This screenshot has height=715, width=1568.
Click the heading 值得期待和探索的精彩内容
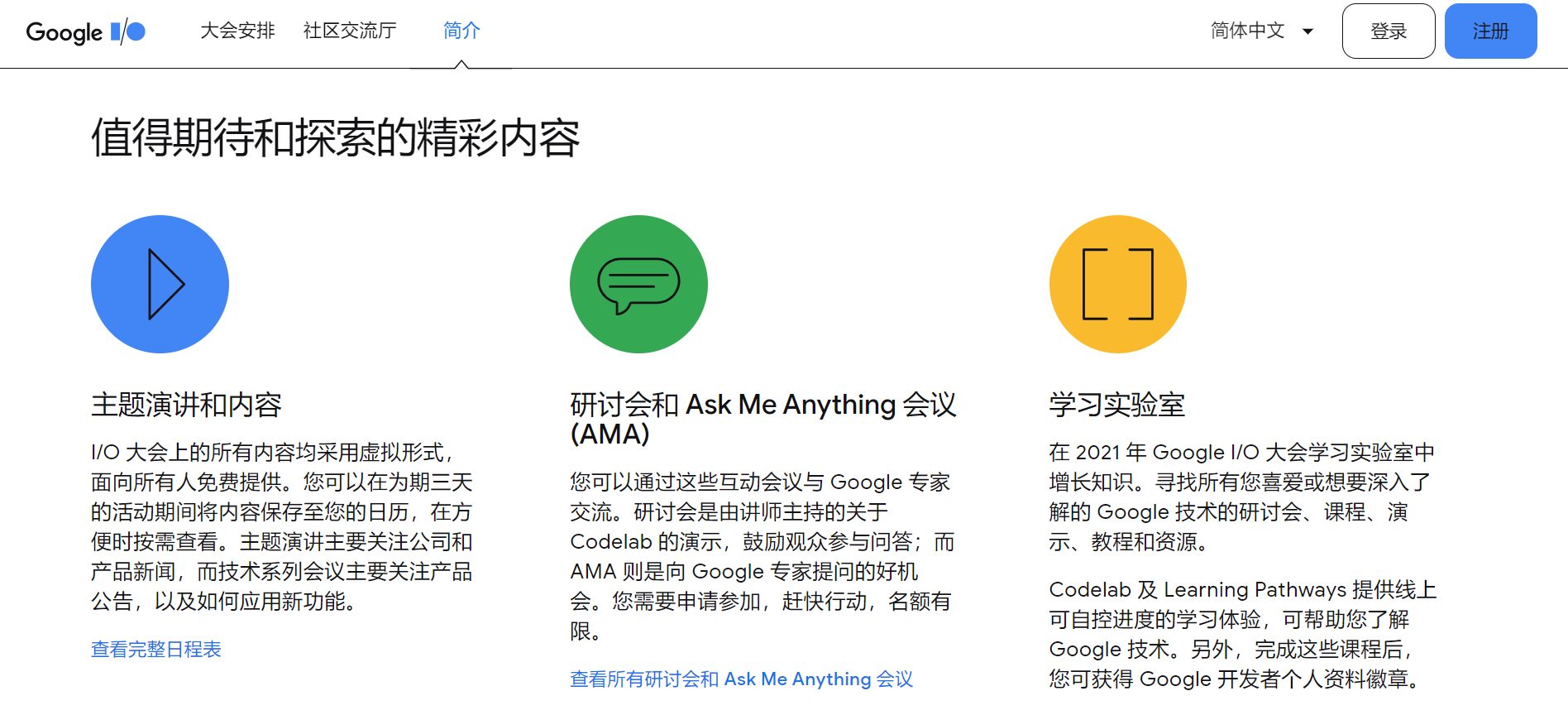point(335,137)
